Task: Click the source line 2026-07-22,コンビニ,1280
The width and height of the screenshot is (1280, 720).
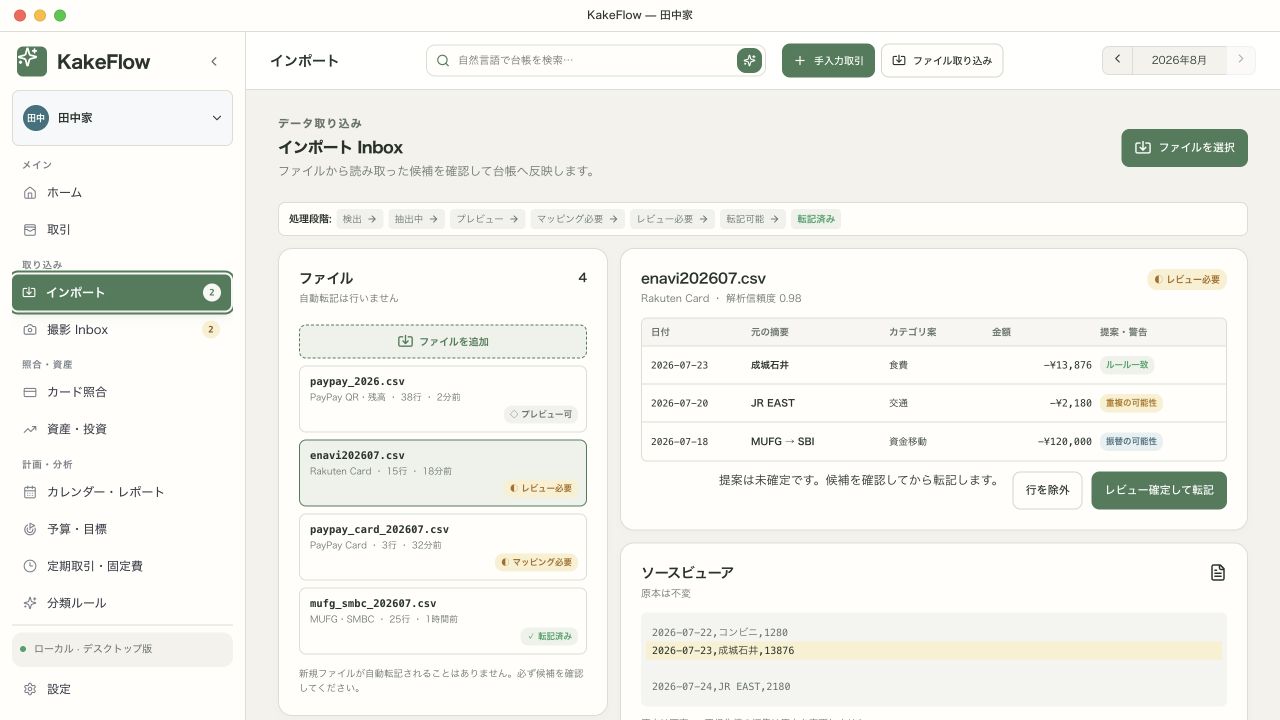Action: (934, 633)
